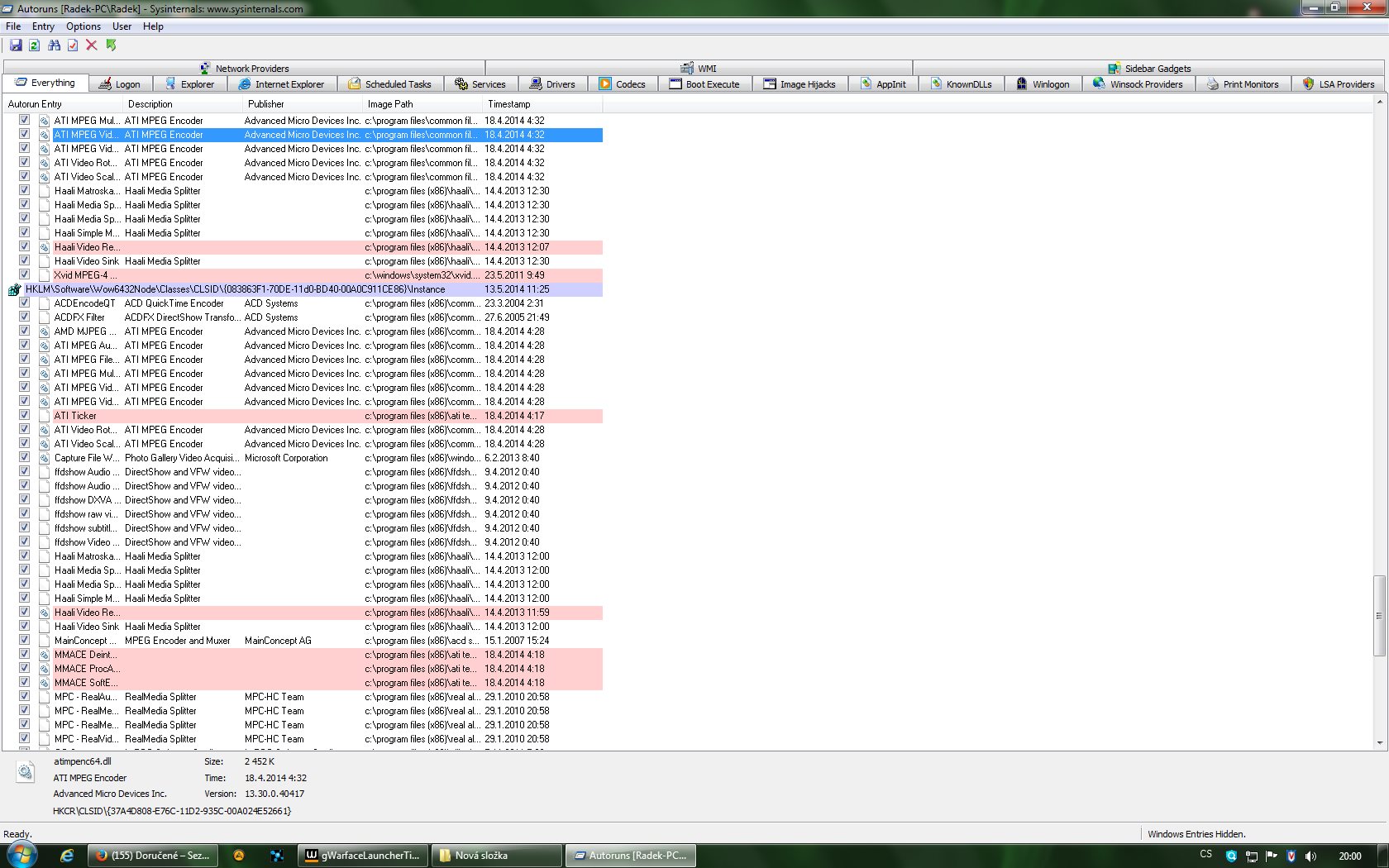This screenshot has height=868, width=1389.
Task: Toggle the ffdshow DXVA entry checkbox
Action: coord(25,499)
